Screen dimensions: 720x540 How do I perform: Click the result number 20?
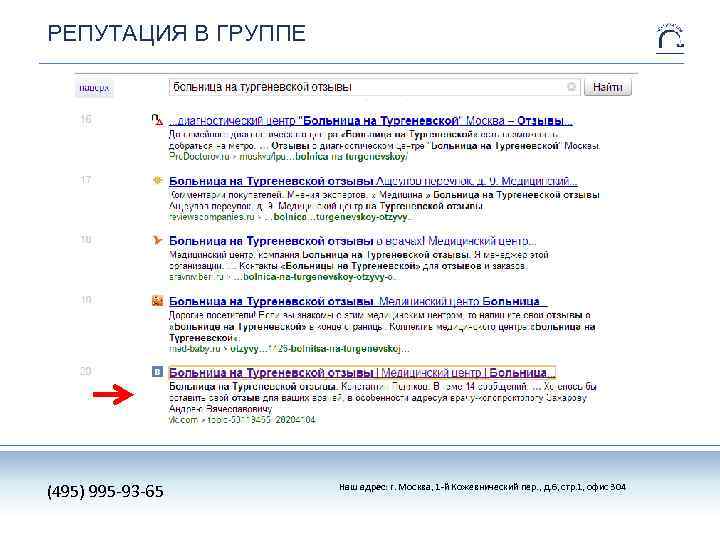point(86,371)
